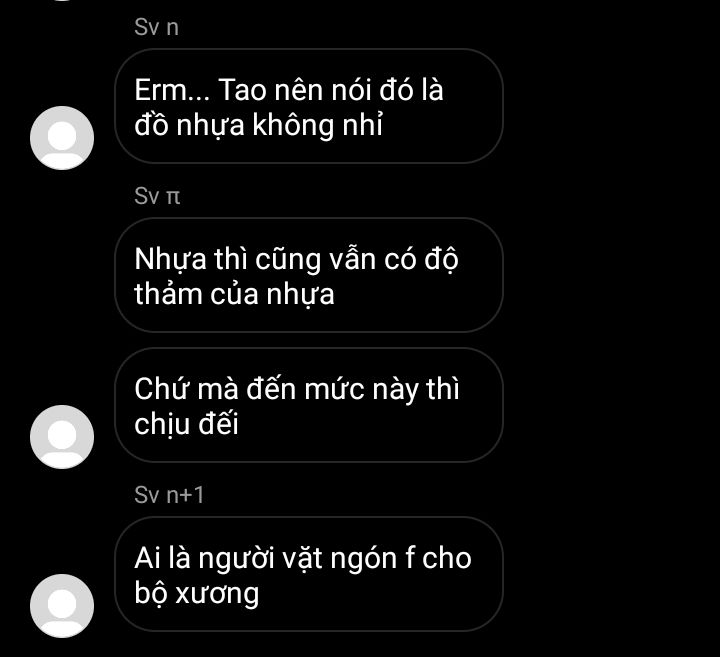720x657 pixels.
Task: Click the sender name "Sv n+1"
Action: 169,495
